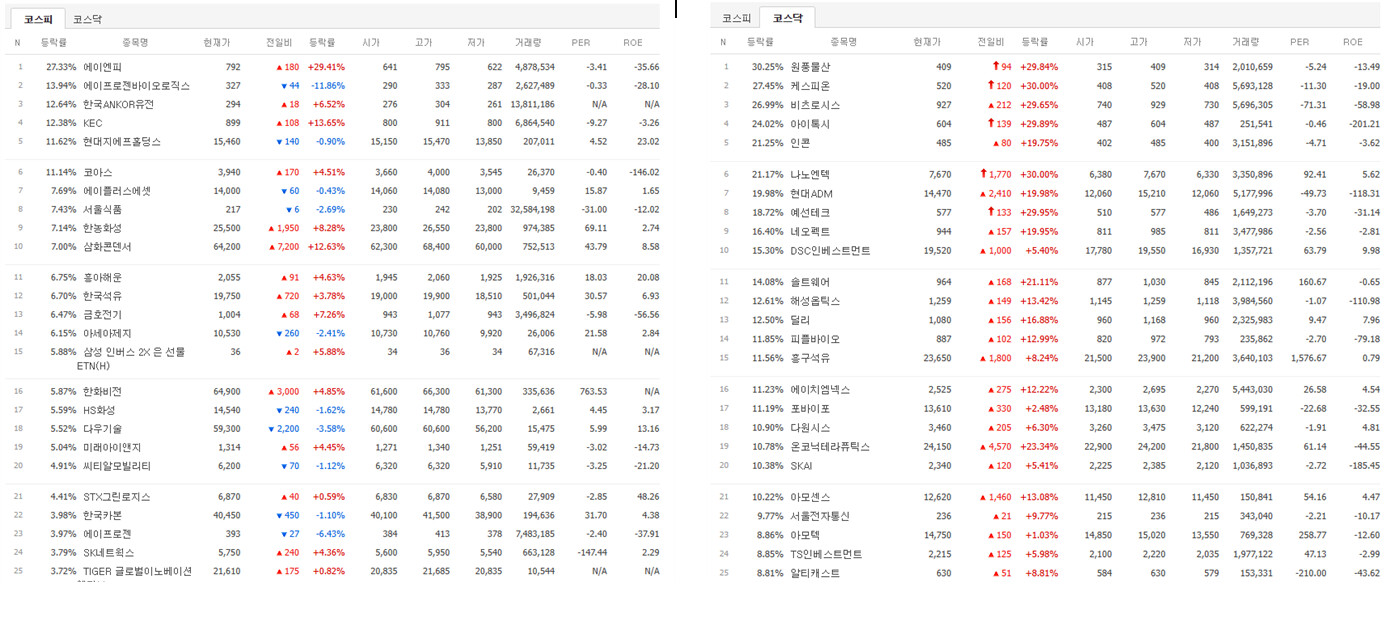The image size is (1393, 636).
Task: Click the 30.25% rate for 원풍물산
Action: click(767, 67)
